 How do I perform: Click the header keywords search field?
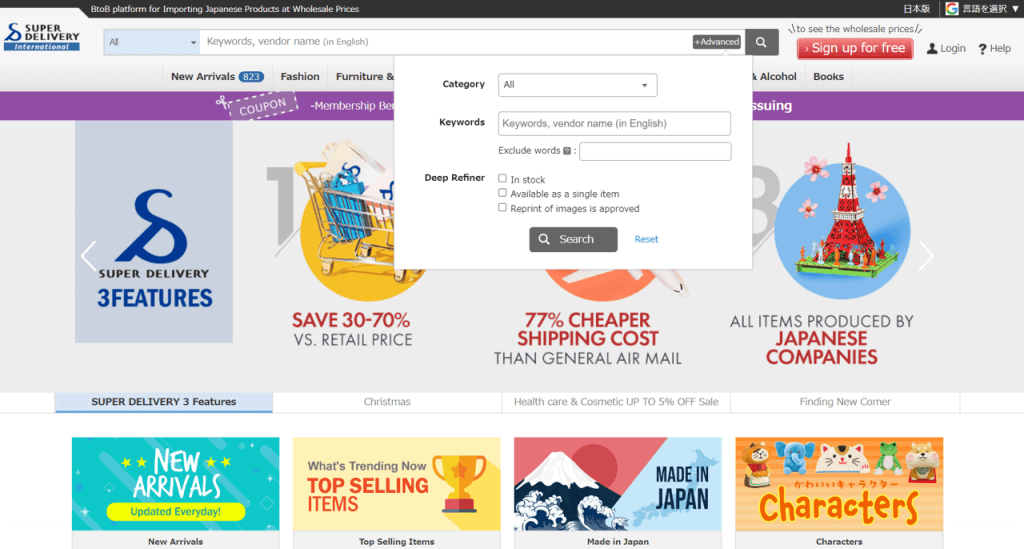[445, 42]
